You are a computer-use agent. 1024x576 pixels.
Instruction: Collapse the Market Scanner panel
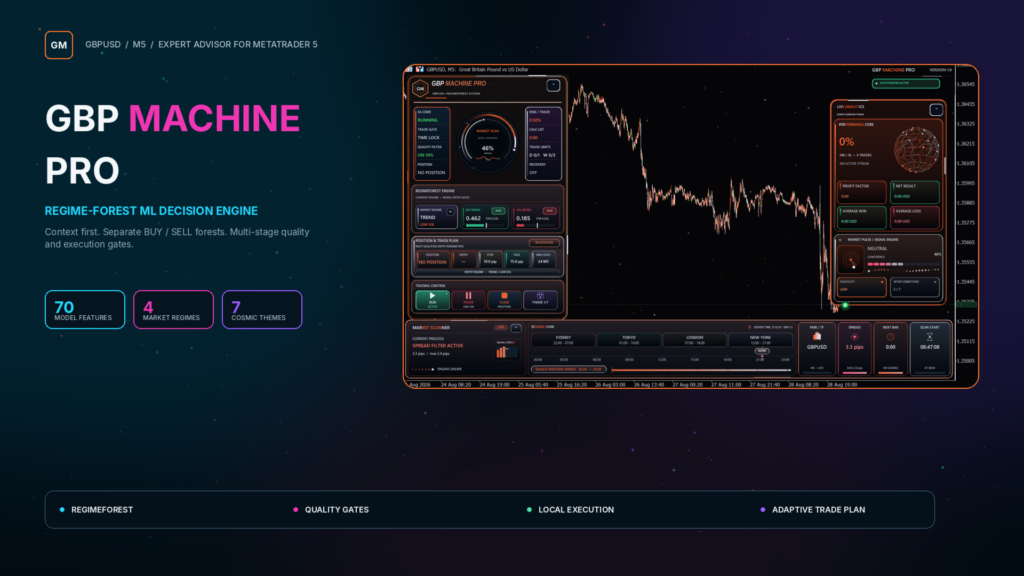click(x=516, y=328)
